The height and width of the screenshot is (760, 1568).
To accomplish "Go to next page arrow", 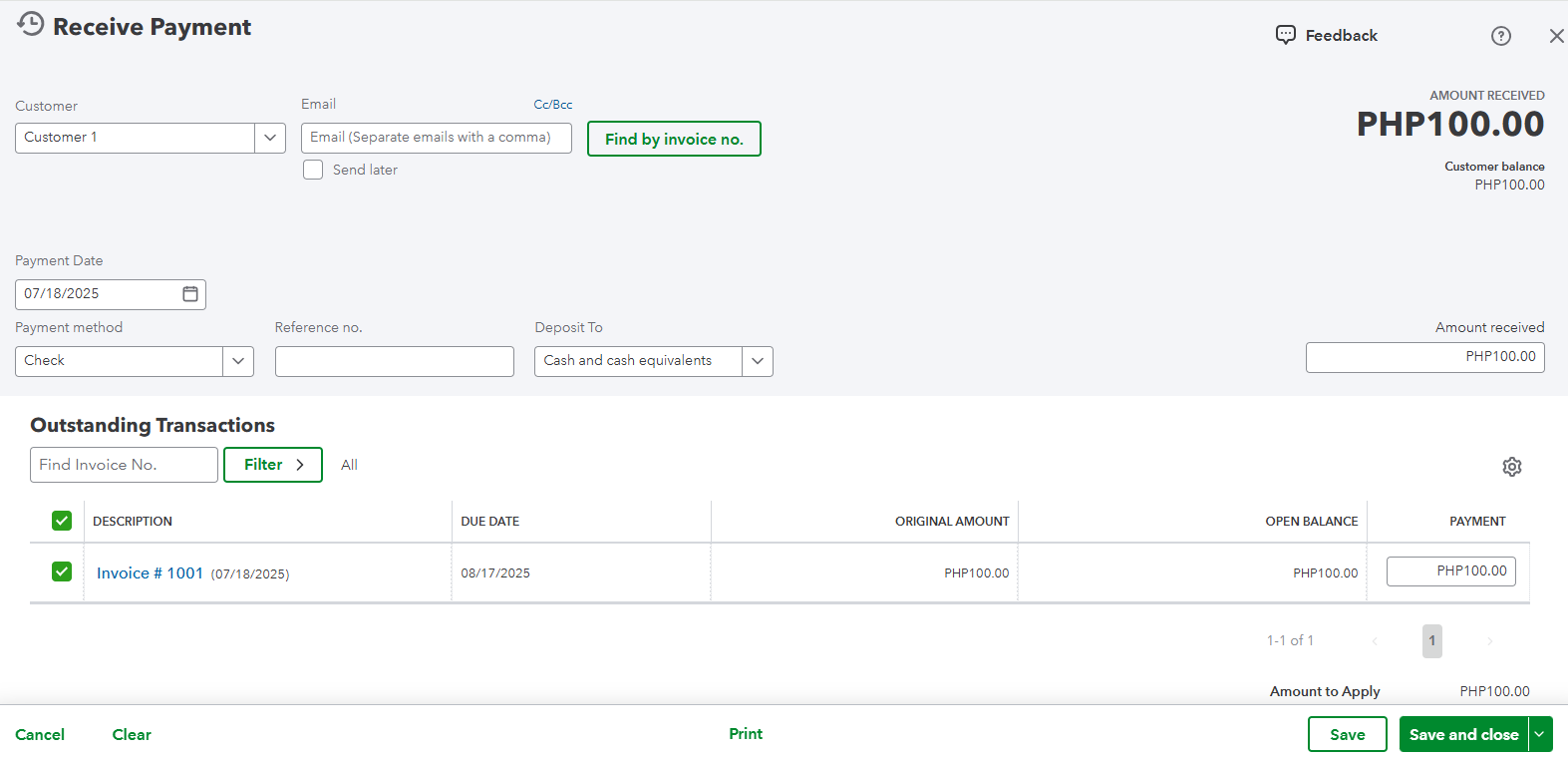I will coord(1490,641).
